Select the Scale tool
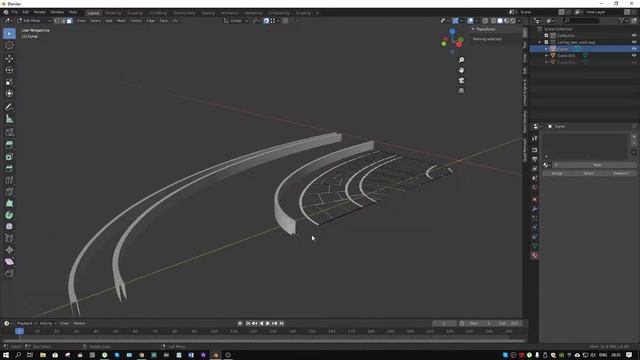This screenshot has height=360, width=640. tap(9, 82)
